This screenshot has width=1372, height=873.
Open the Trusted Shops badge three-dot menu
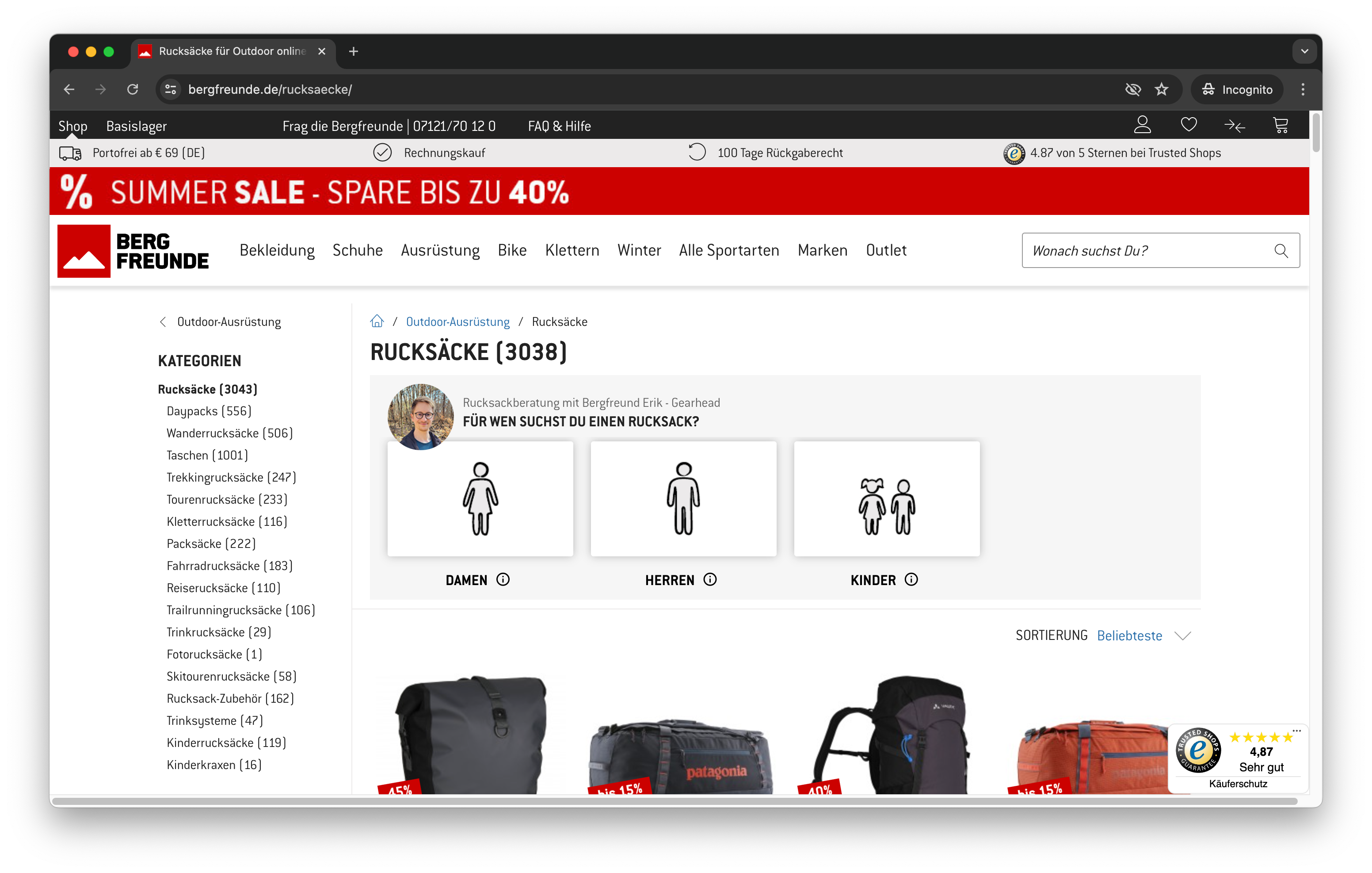point(1297,731)
